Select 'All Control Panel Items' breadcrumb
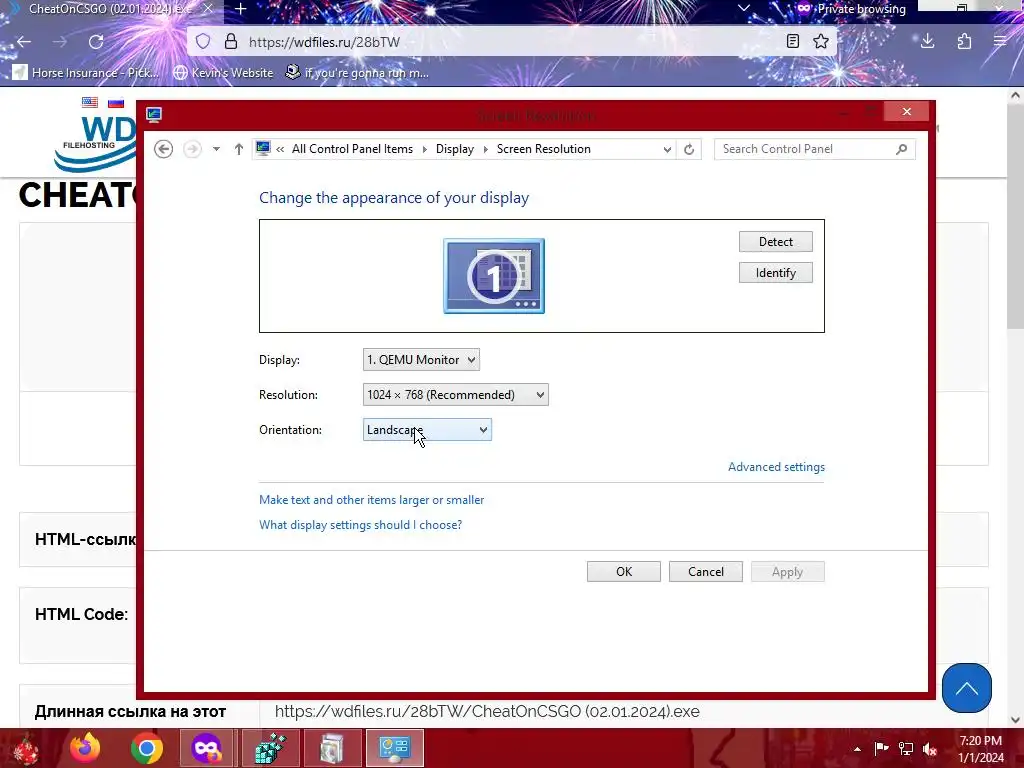 [x=352, y=149]
